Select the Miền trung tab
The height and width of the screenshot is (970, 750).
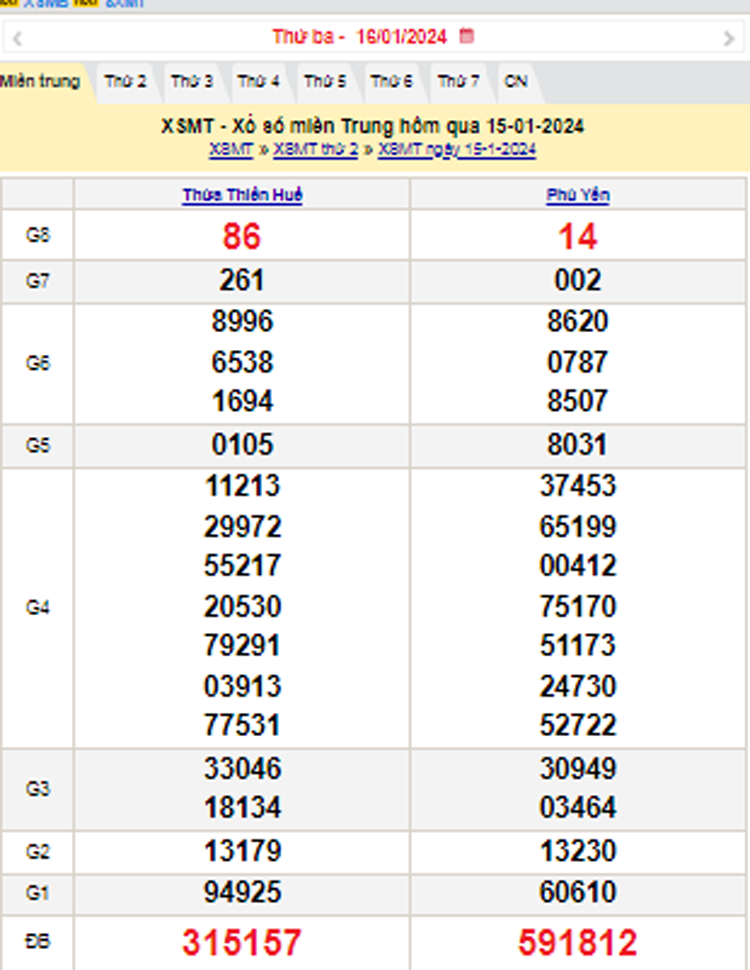pyautogui.click(x=40, y=81)
